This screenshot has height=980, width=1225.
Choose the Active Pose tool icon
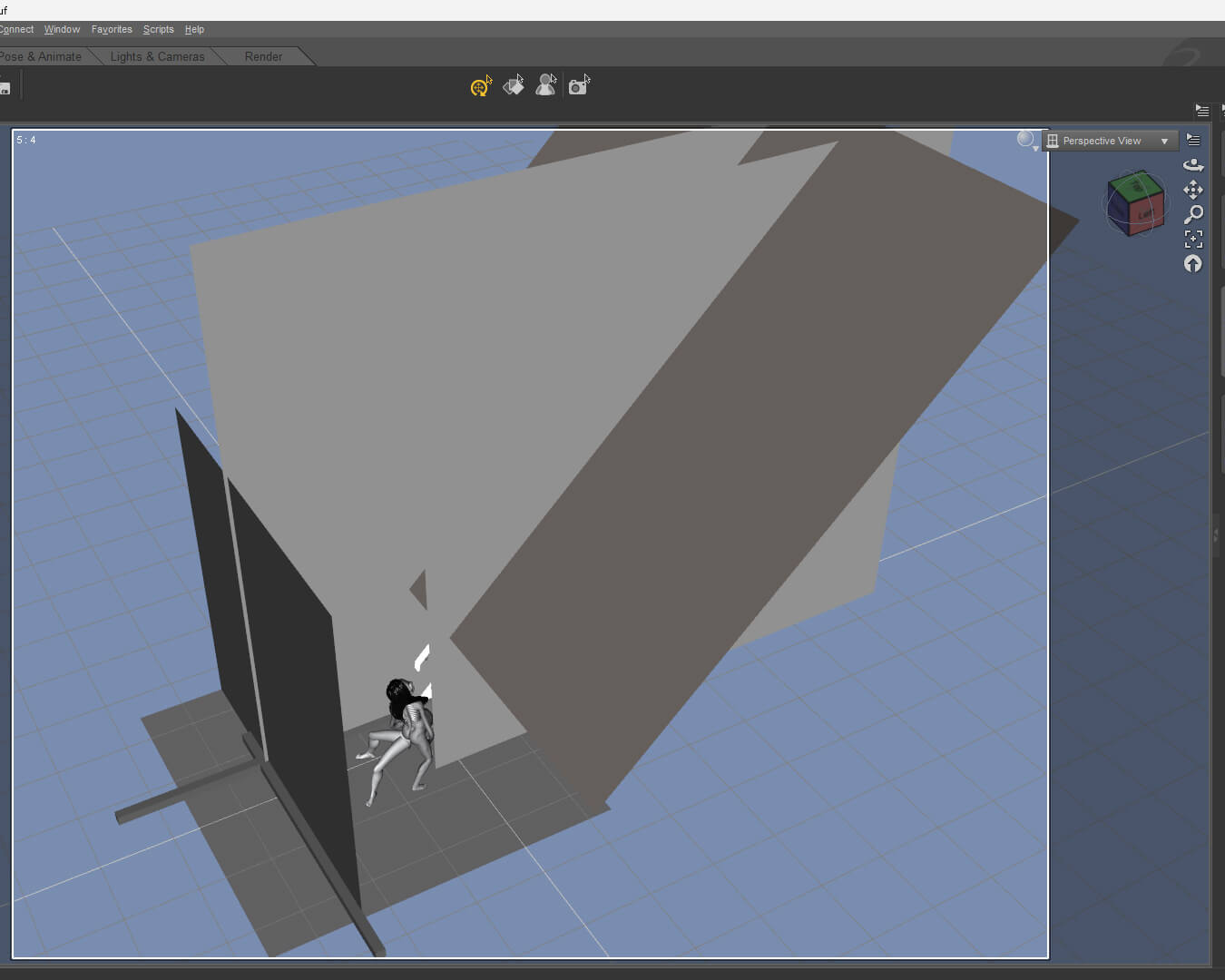click(x=546, y=85)
